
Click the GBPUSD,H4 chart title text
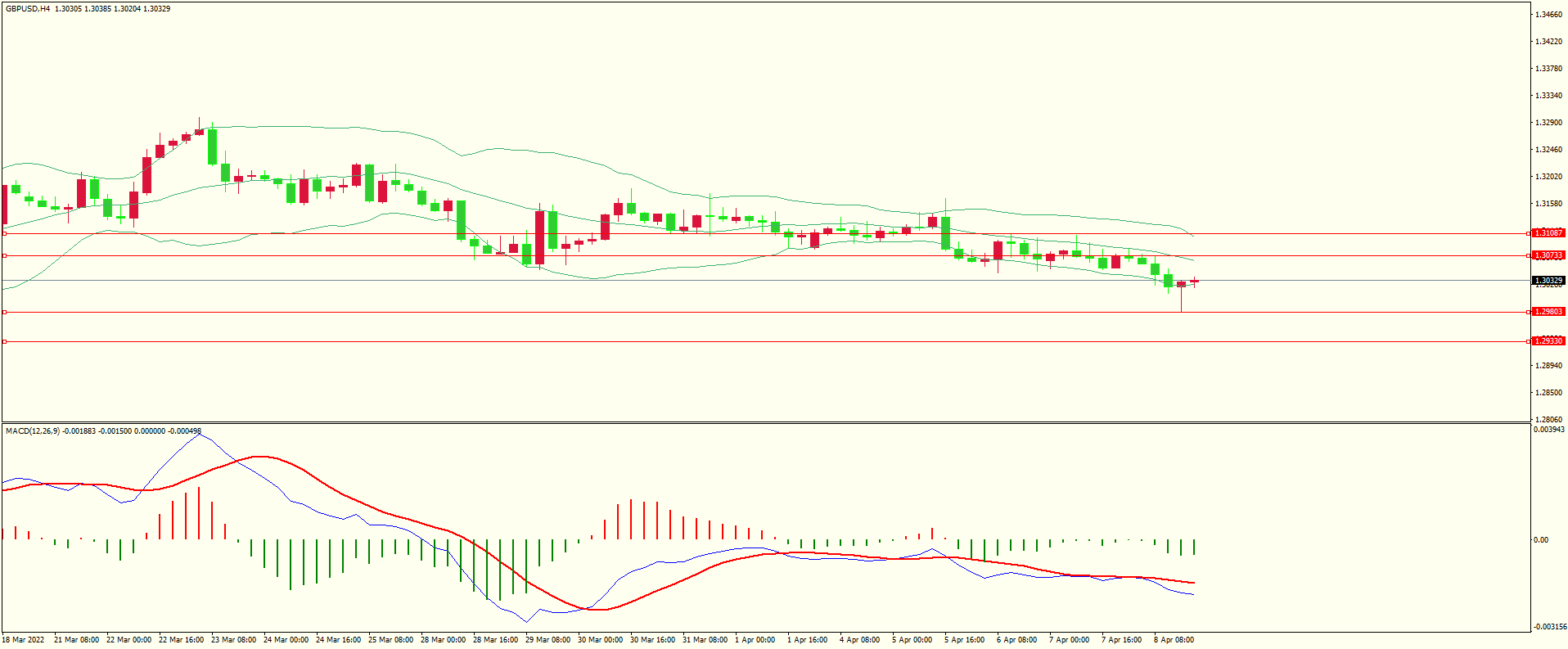click(28, 9)
